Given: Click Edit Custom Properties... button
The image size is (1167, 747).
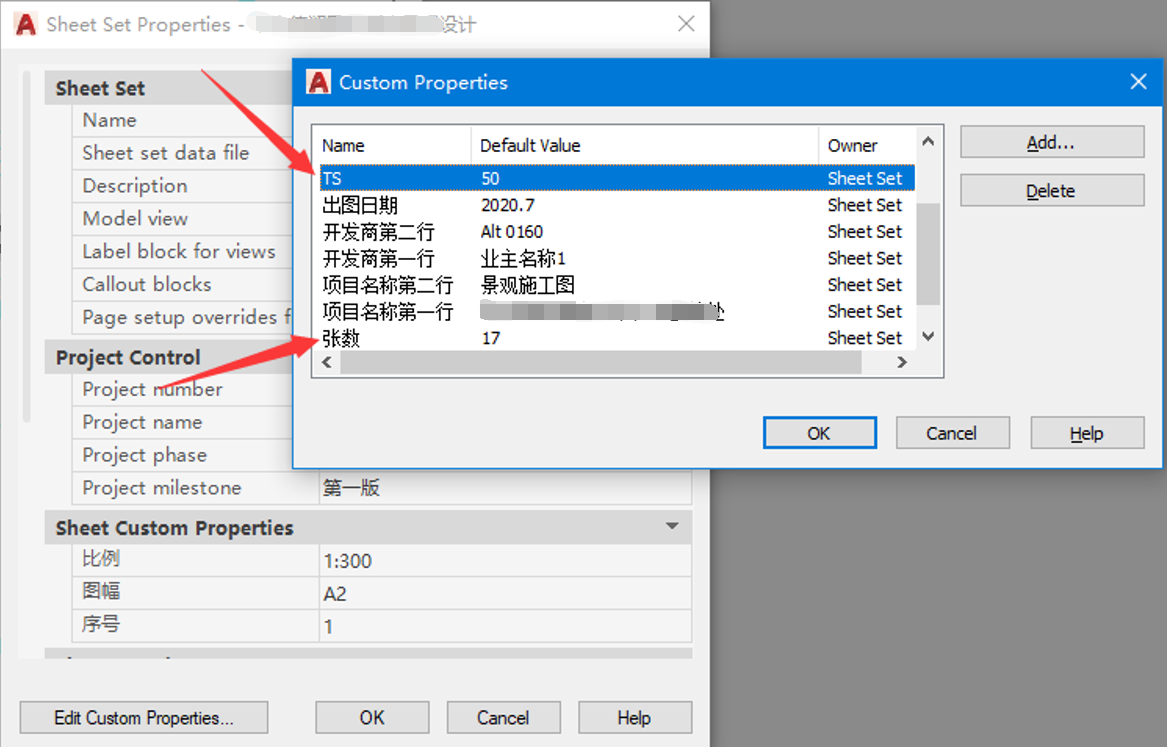Looking at the screenshot, I should tap(143, 717).
